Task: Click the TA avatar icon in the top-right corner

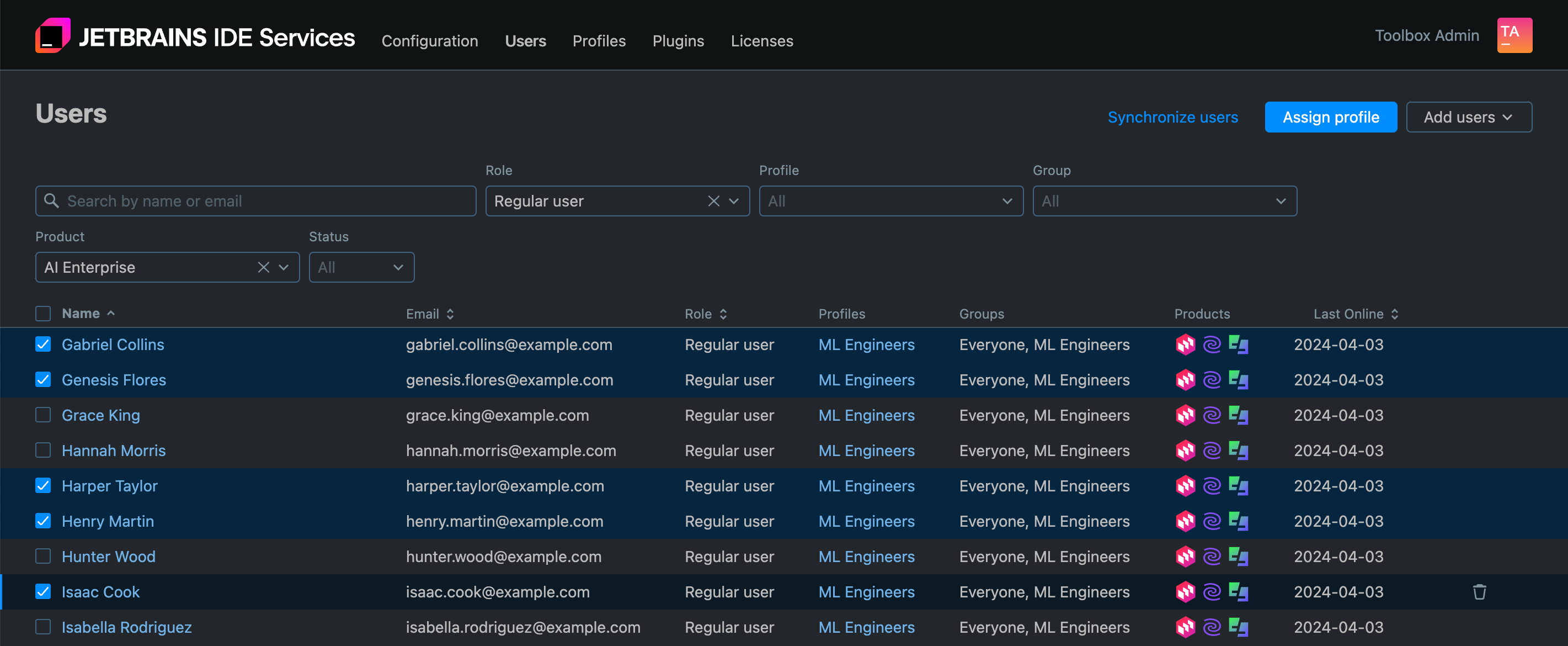Action: pyautogui.click(x=1515, y=35)
